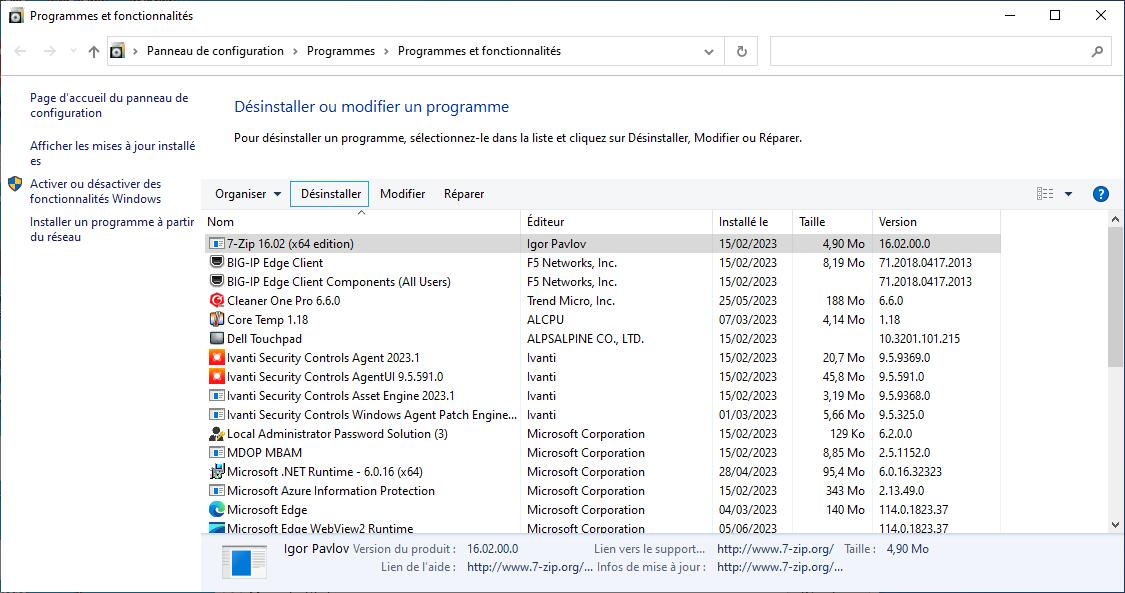The height and width of the screenshot is (593, 1125).
Task: Click the Local Administrator Password Solution icon
Action: (217, 434)
